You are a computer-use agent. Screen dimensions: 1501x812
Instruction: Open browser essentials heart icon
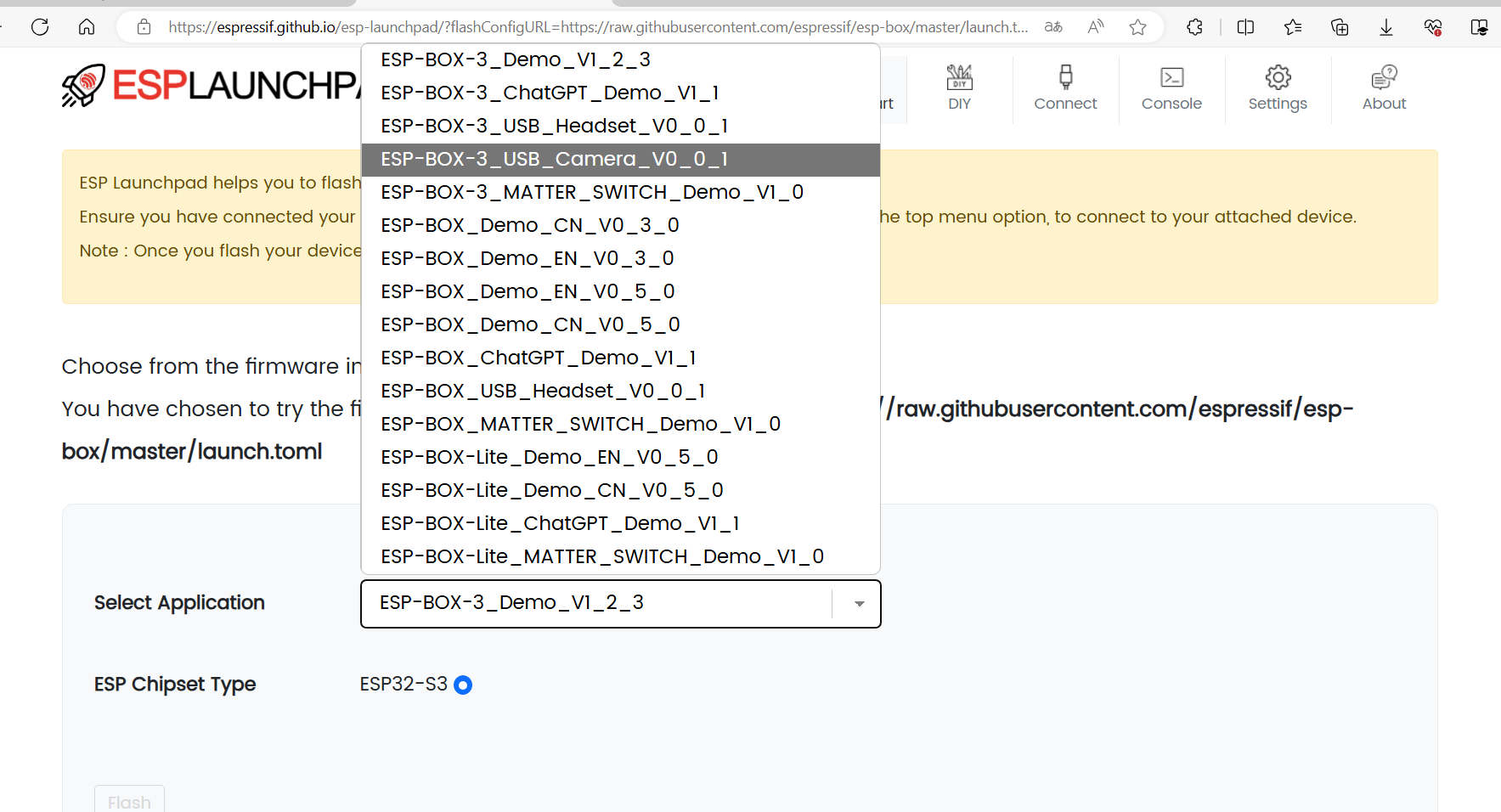click(x=1433, y=27)
